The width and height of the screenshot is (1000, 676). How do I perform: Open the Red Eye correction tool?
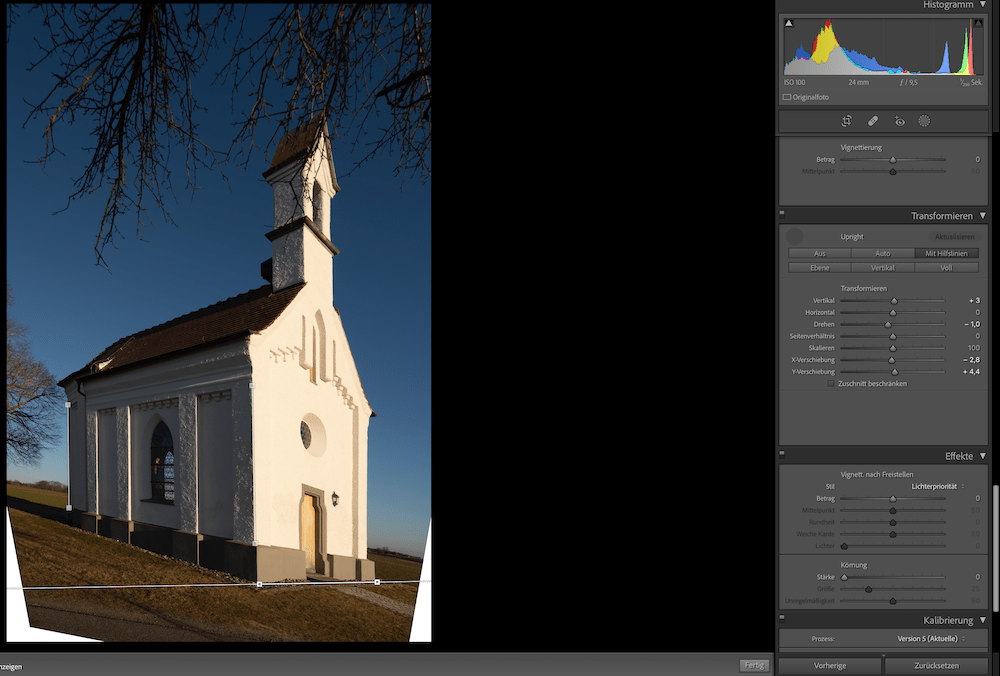[899, 121]
